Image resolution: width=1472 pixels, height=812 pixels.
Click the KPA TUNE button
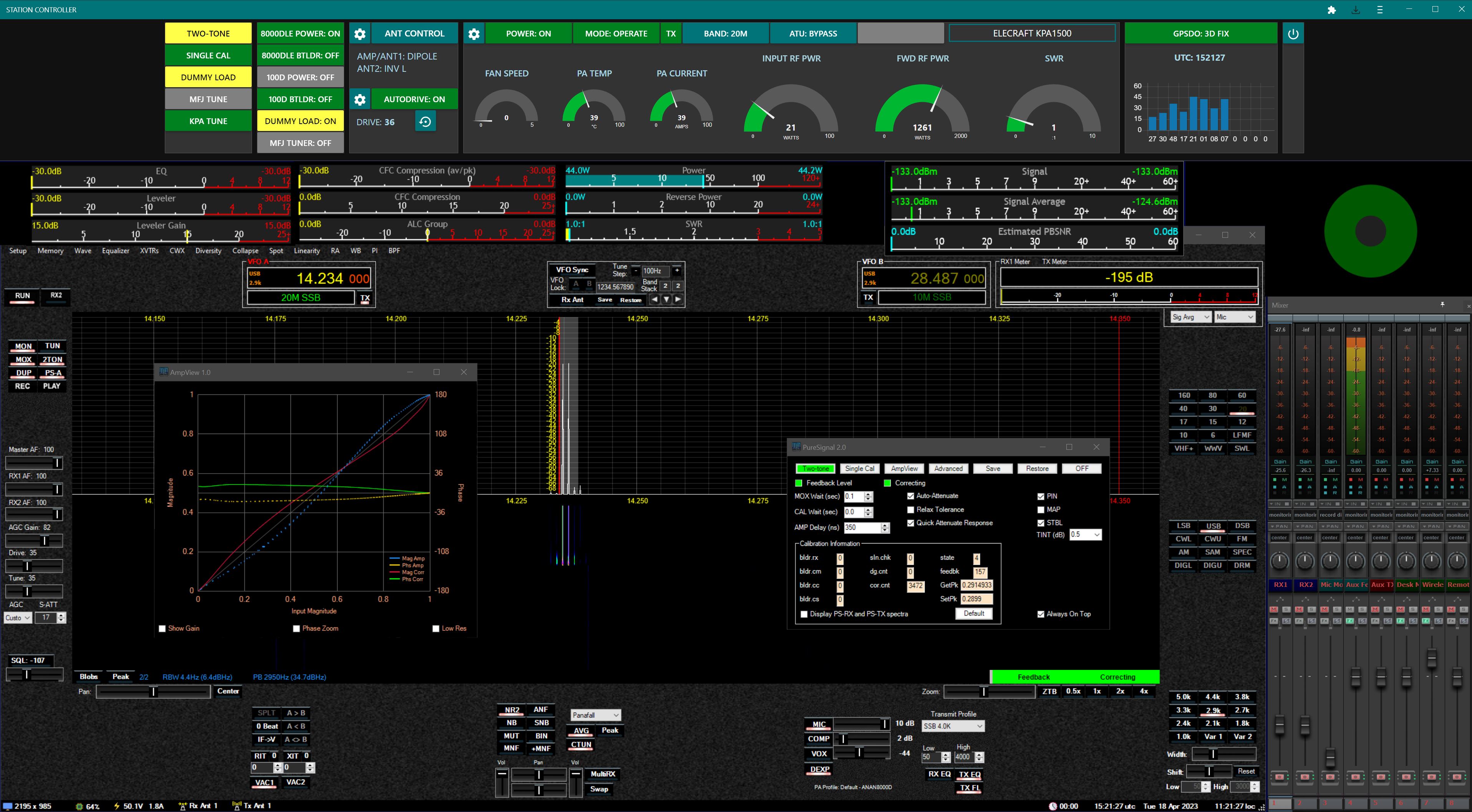[x=208, y=121]
